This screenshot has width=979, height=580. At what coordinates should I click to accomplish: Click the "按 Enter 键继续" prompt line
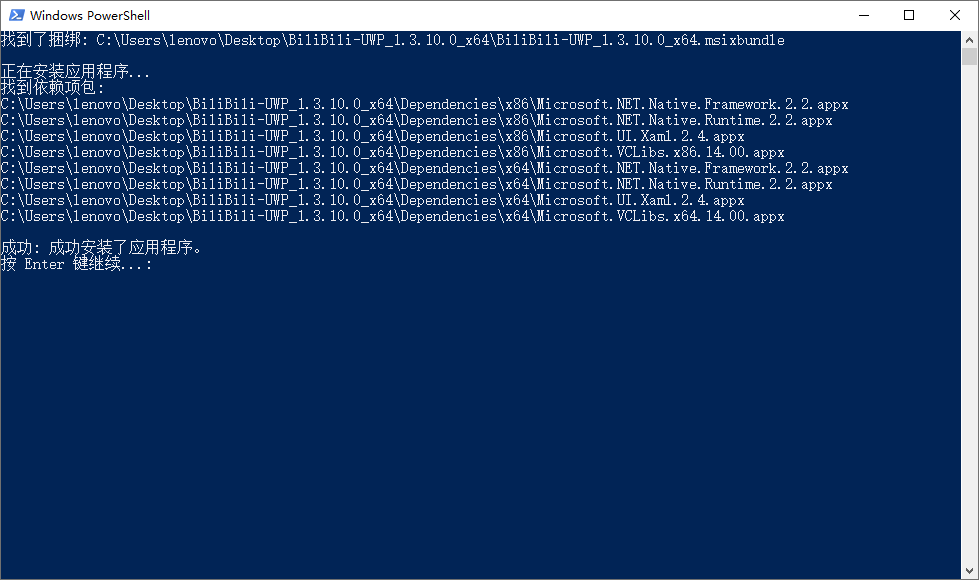tap(76, 264)
